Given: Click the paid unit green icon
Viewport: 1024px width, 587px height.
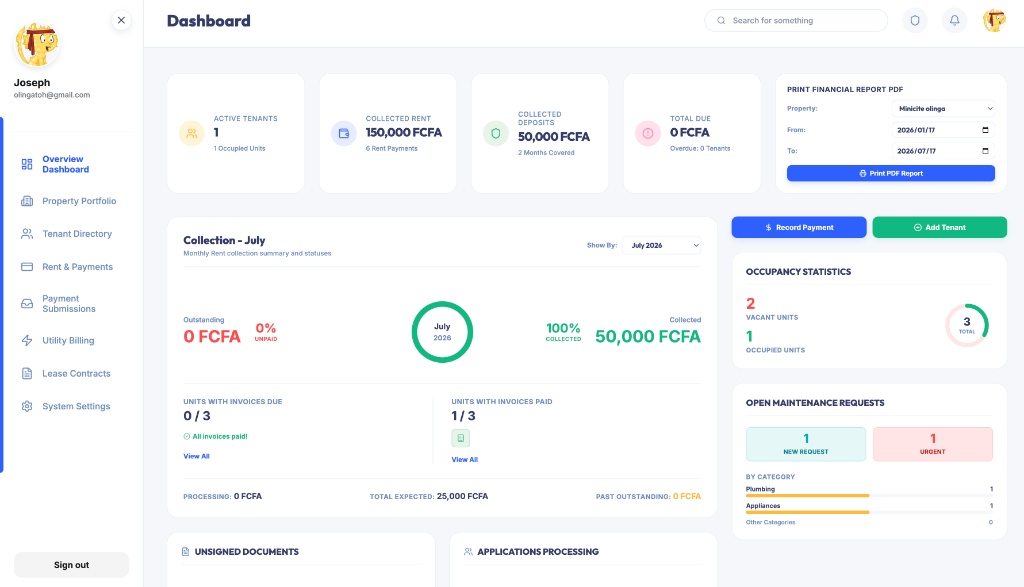Looking at the screenshot, I should tap(460, 438).
